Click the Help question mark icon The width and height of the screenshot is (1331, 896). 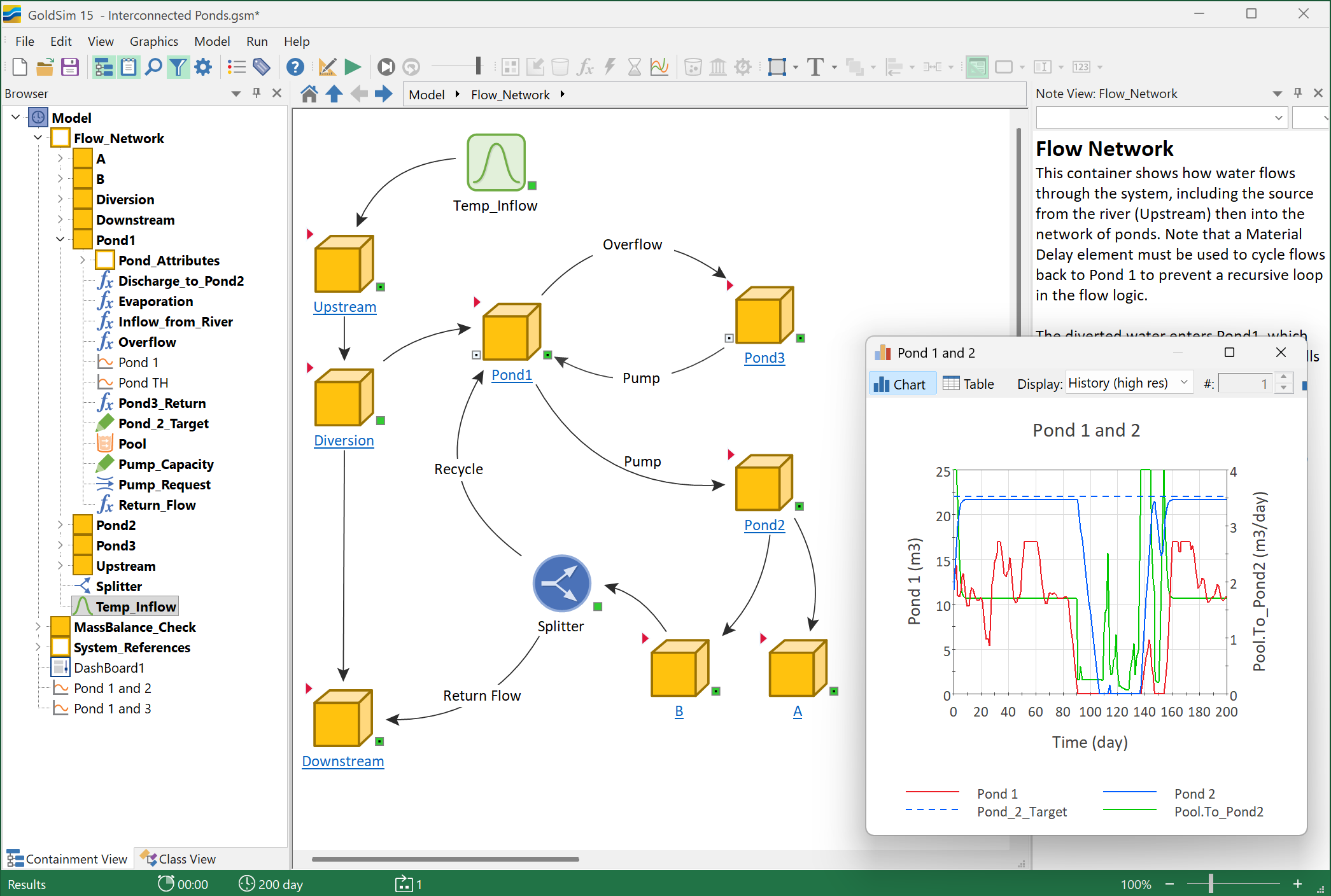[295, 67]
